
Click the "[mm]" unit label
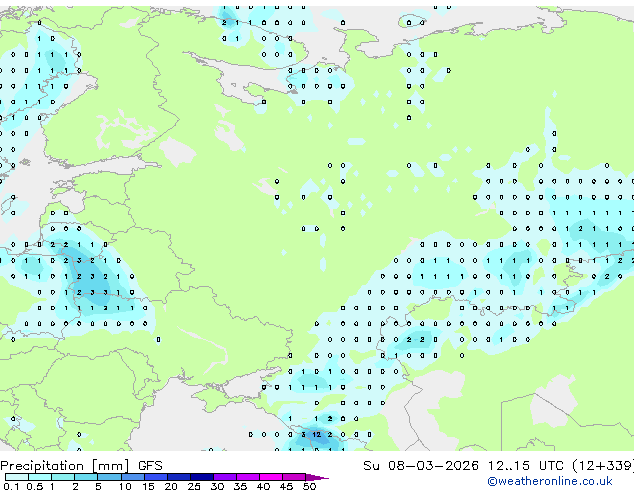[x=110, y=466]
